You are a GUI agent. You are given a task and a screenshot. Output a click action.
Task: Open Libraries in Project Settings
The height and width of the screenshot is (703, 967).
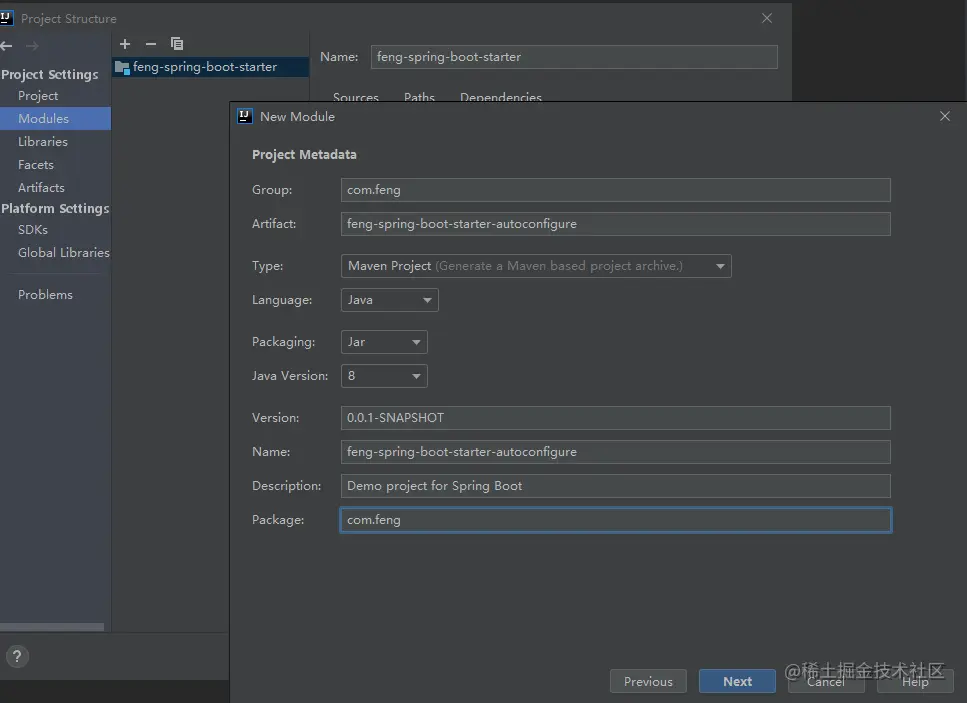click(43, 141)
